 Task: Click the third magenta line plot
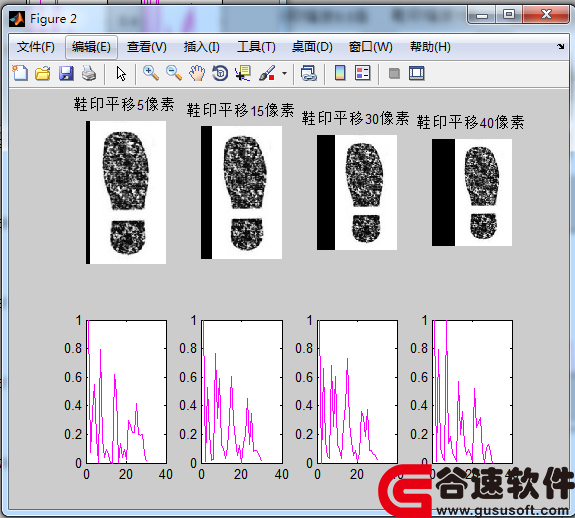pyautogui.click(x=358, y=392)
